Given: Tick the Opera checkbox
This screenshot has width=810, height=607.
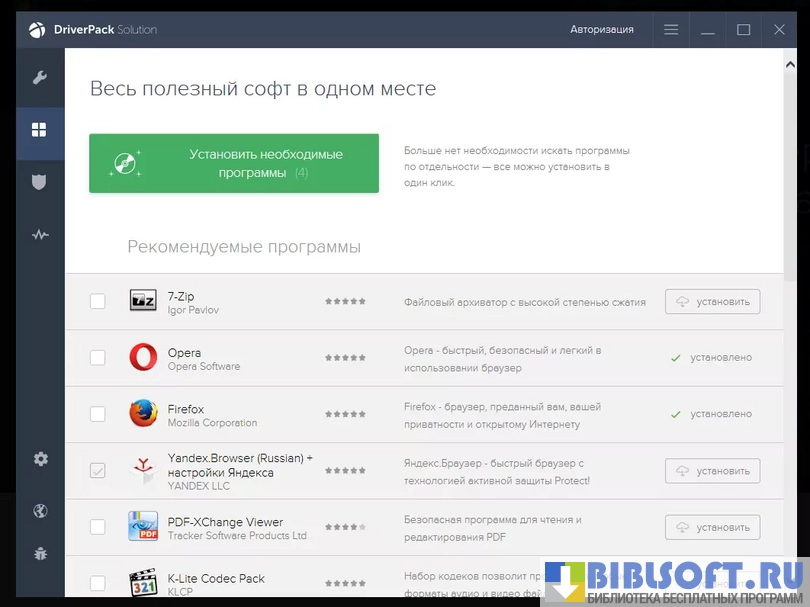Looking at the screenshot, I should (x=98, y=357).
